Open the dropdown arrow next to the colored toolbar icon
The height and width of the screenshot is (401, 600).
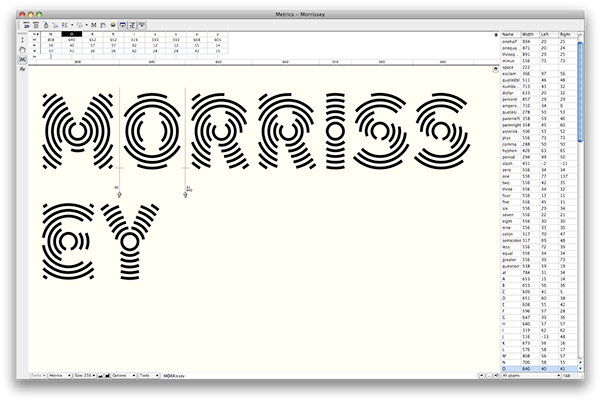[72, 25]
